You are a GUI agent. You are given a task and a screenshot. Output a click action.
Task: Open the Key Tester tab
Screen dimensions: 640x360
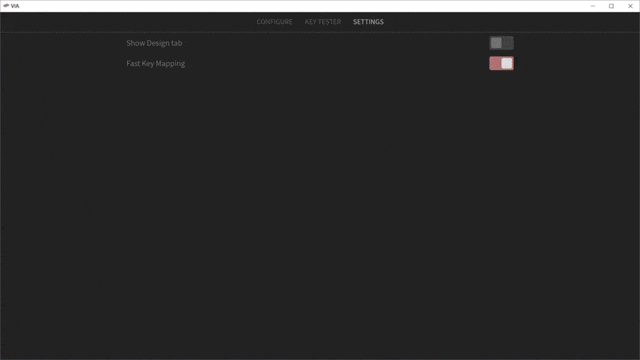322,22
